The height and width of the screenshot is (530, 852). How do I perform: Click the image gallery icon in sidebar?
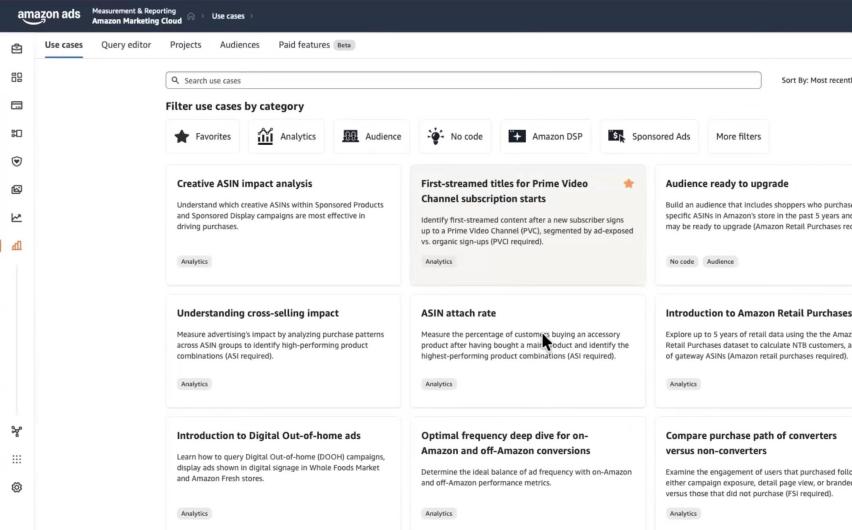coord(16,189)
